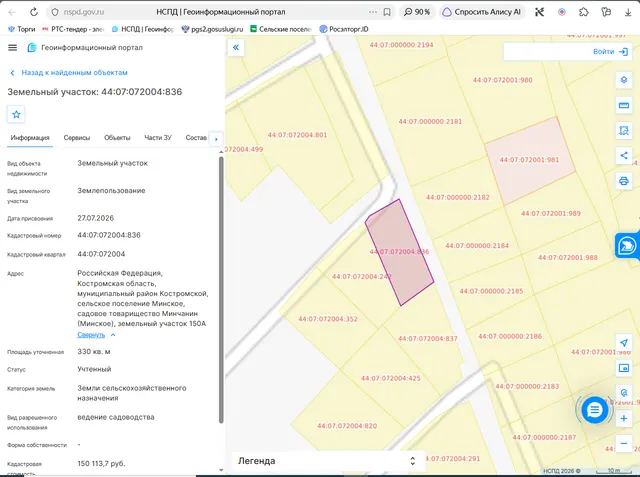The image size is (640, 477).
Task: Add parcel to favorites with star
Action: click(x=16, y=114)
